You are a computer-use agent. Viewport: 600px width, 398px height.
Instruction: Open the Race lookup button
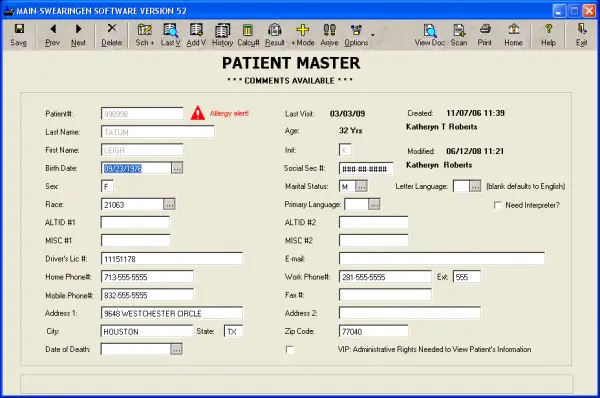tap(169, 204)
